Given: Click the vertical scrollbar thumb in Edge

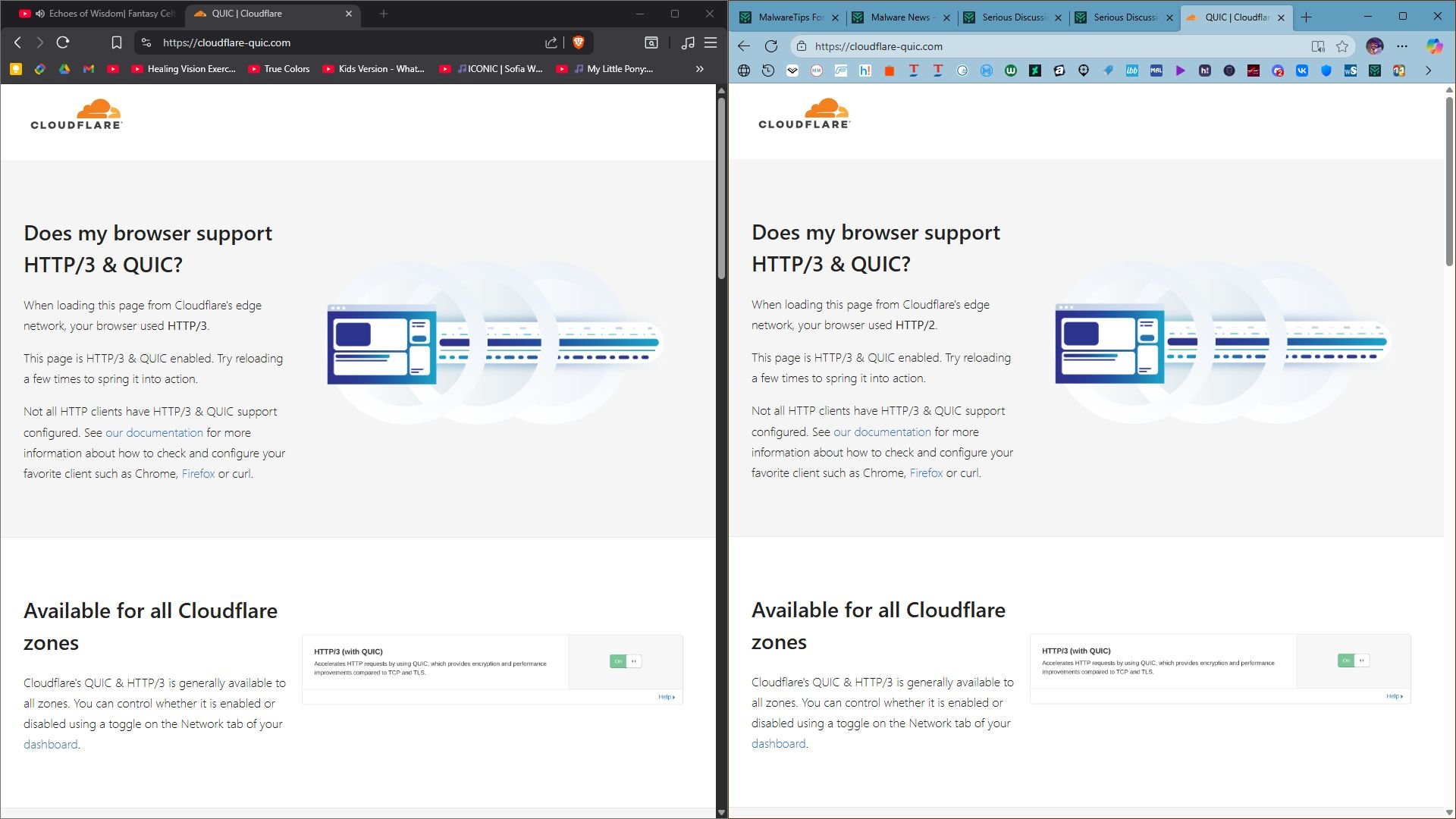Looking at the screenshot, I should (1449, 180).
